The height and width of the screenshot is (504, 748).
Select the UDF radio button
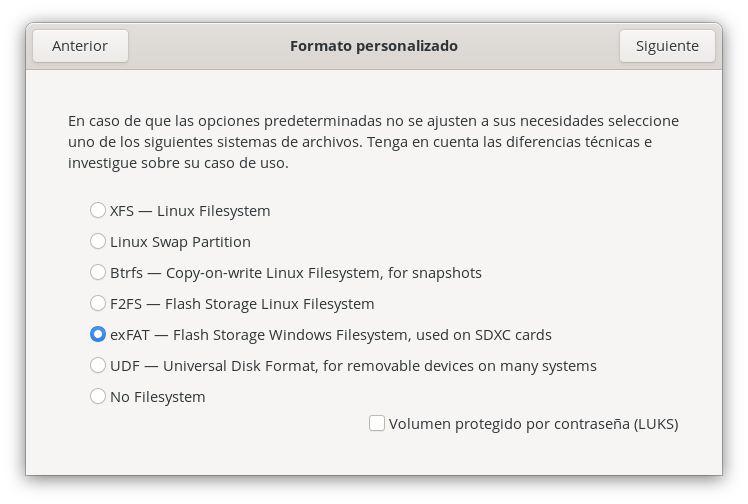98,365
